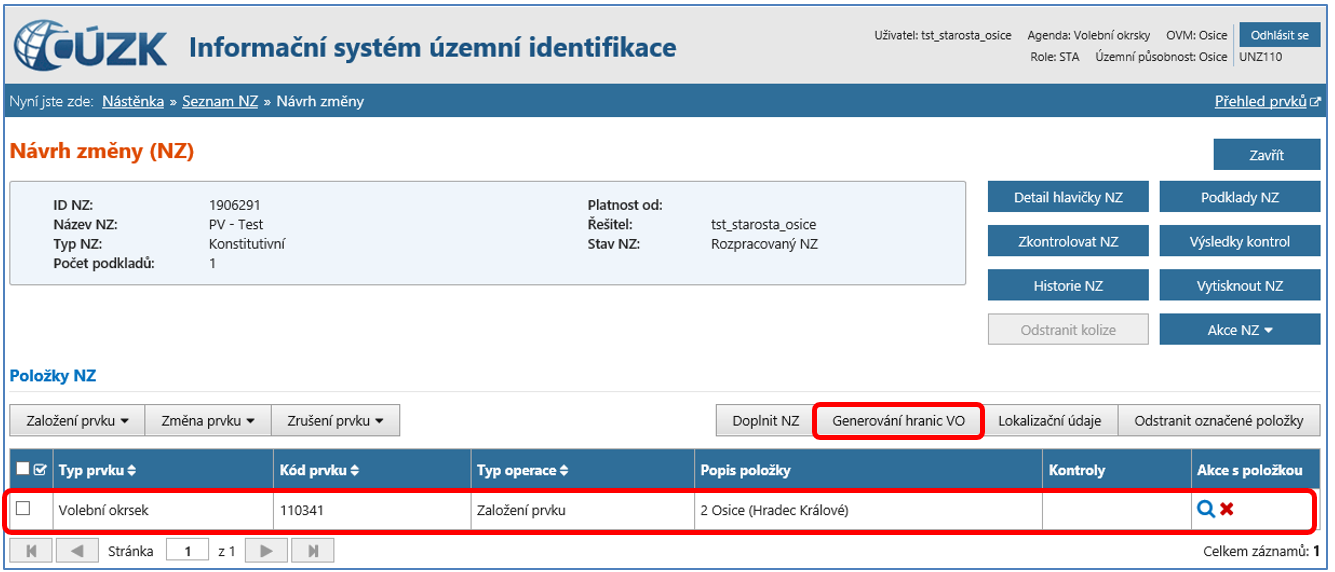Click the checked-box icon in table header
1335x572 pixels.
point(39,469)
